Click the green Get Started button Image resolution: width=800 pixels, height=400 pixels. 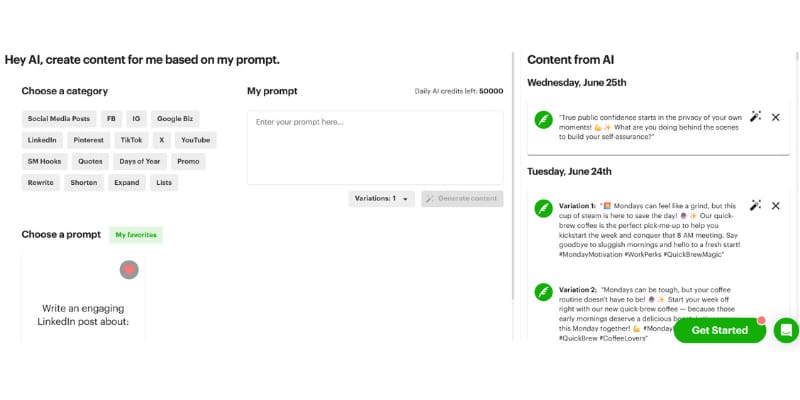(x=720, y=330)
